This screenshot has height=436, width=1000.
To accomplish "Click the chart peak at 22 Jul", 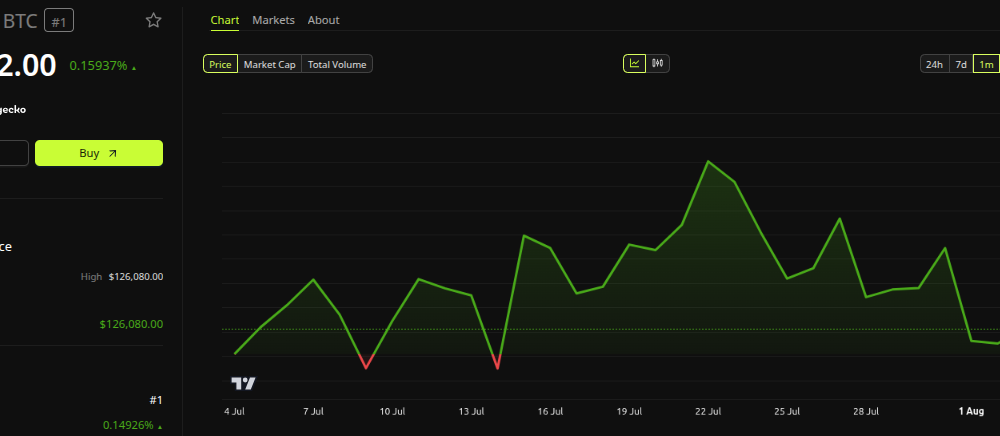I will click(x=708, y=161).
